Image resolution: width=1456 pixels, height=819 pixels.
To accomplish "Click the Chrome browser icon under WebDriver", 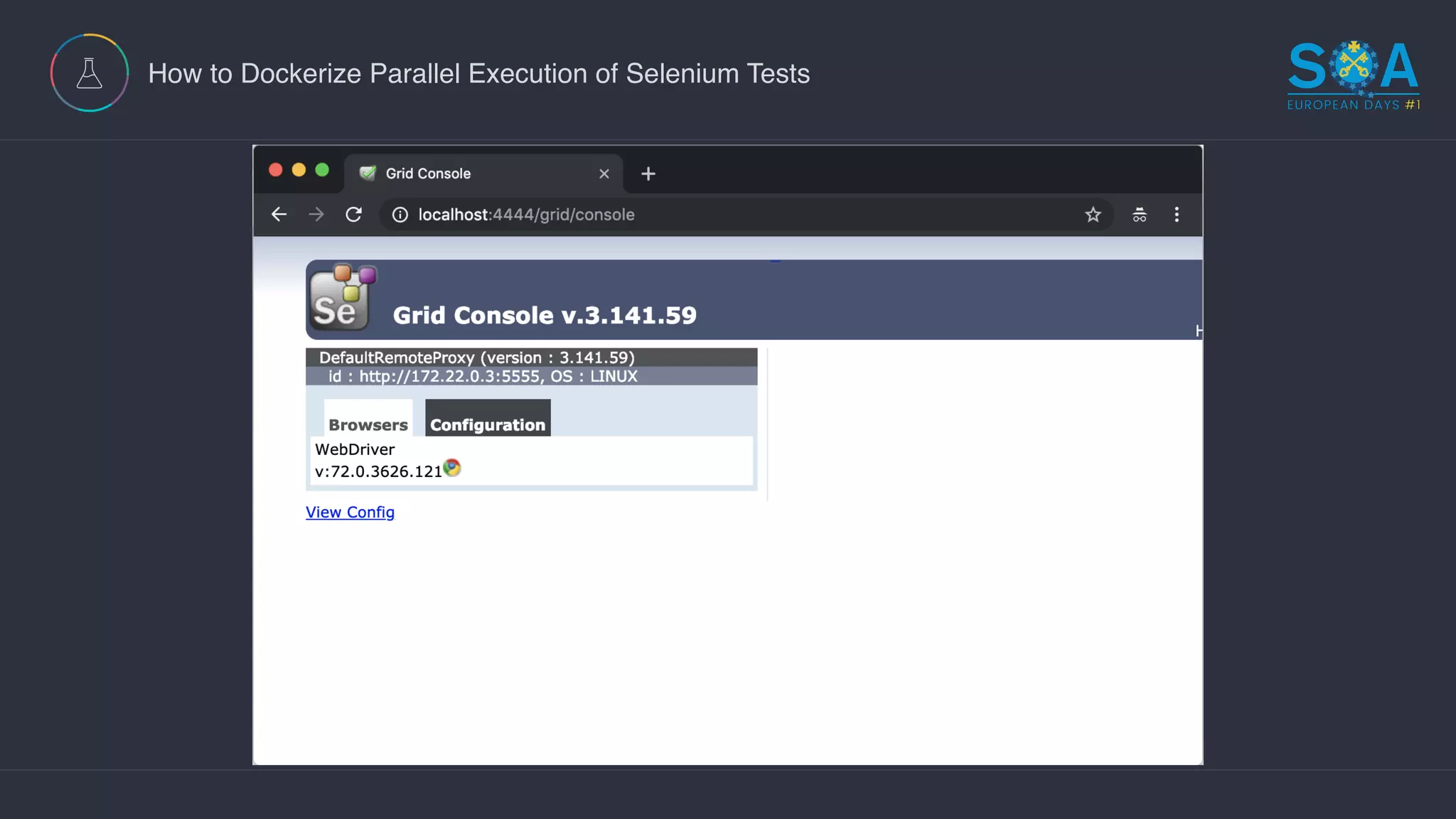I will 452,468.
